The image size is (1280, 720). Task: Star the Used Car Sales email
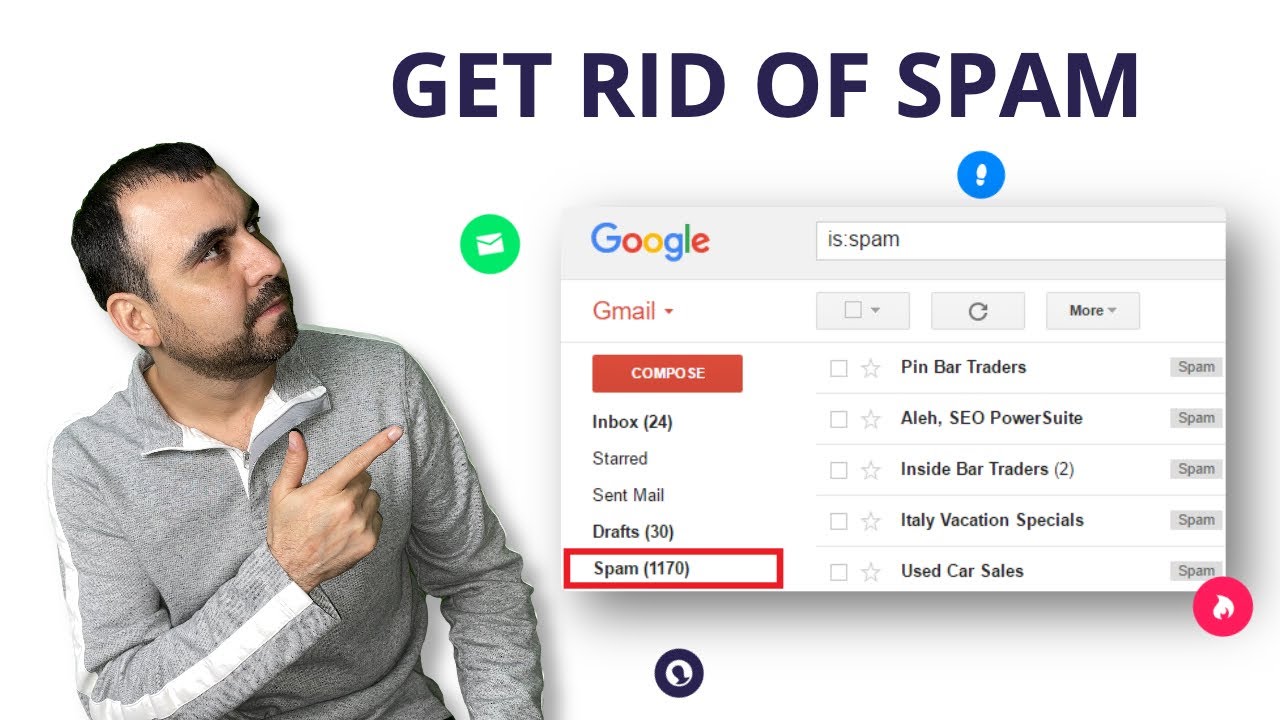point(870,572)
